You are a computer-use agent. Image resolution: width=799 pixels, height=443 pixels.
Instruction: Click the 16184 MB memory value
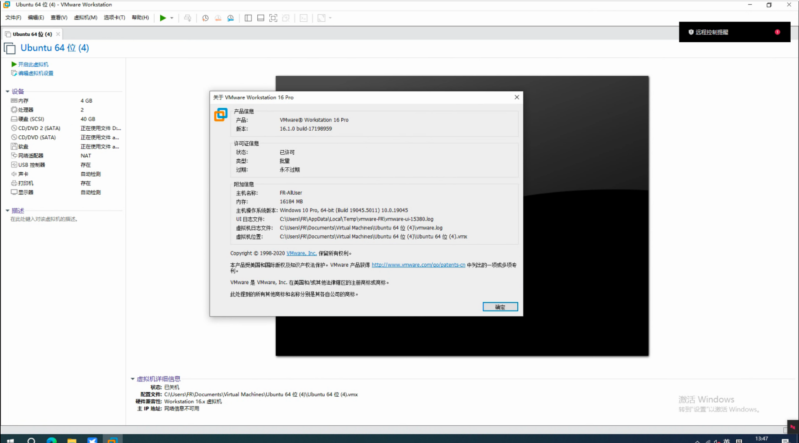point(291,202)
